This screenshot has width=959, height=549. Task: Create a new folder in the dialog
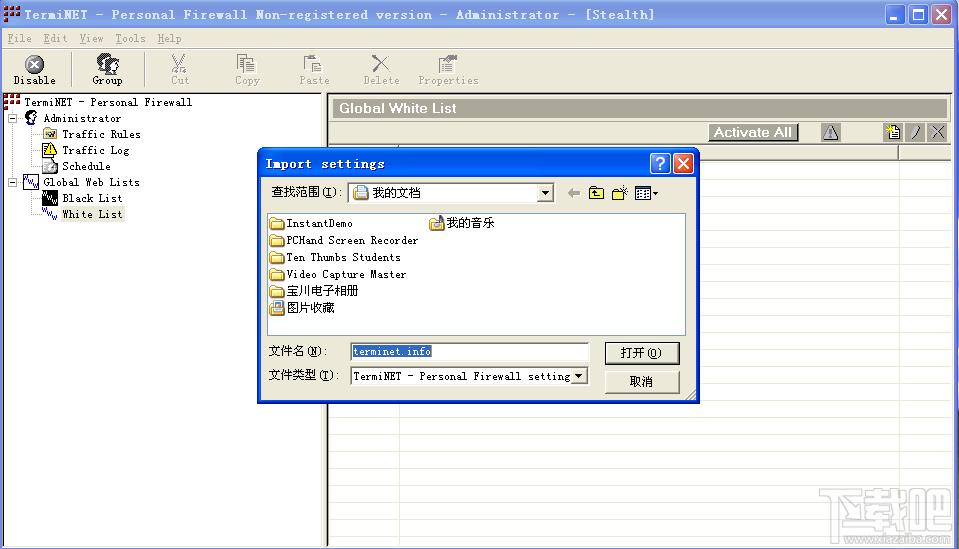[620, 193]
